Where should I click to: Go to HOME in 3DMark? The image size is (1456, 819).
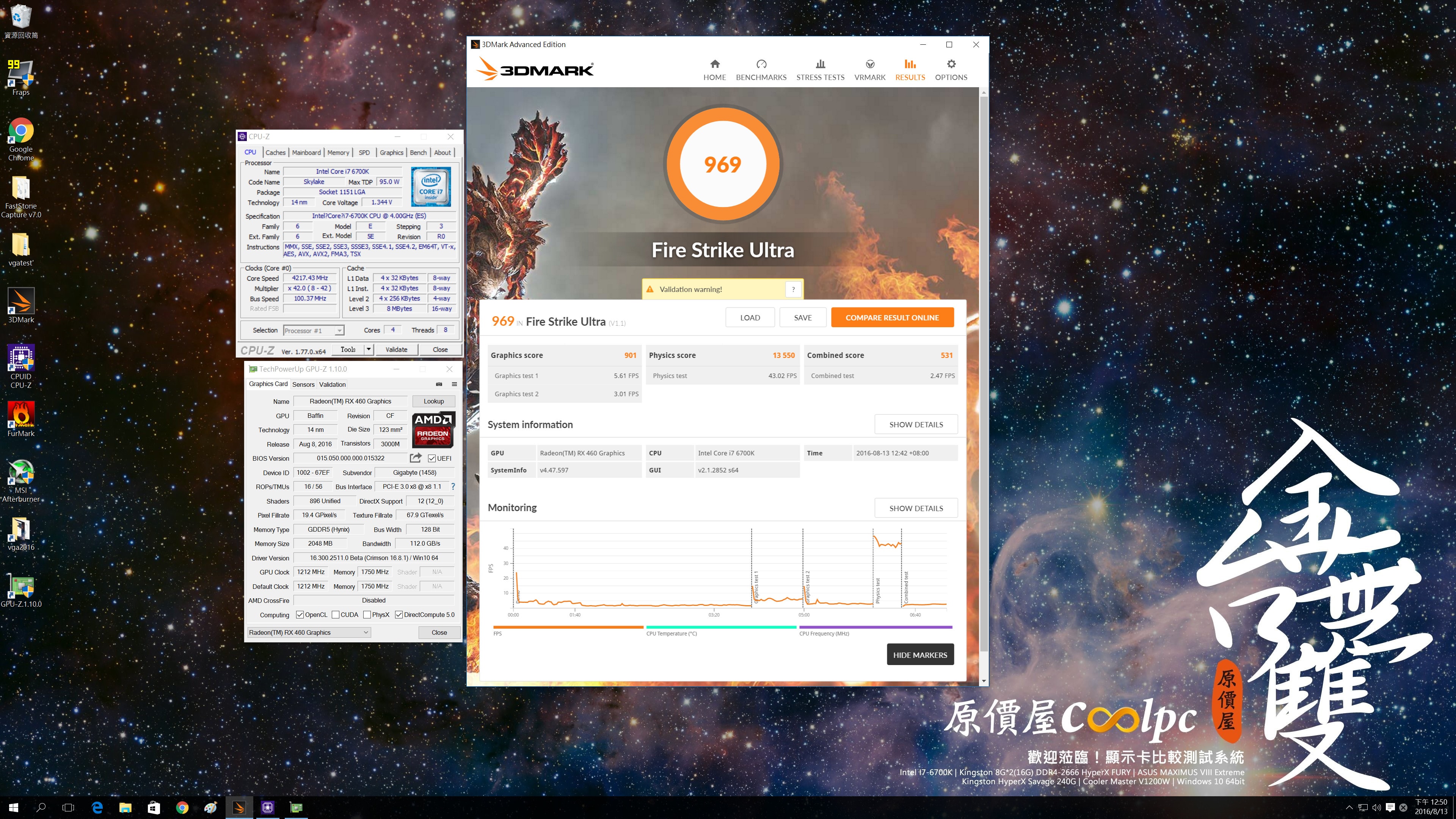pos(714,70)
